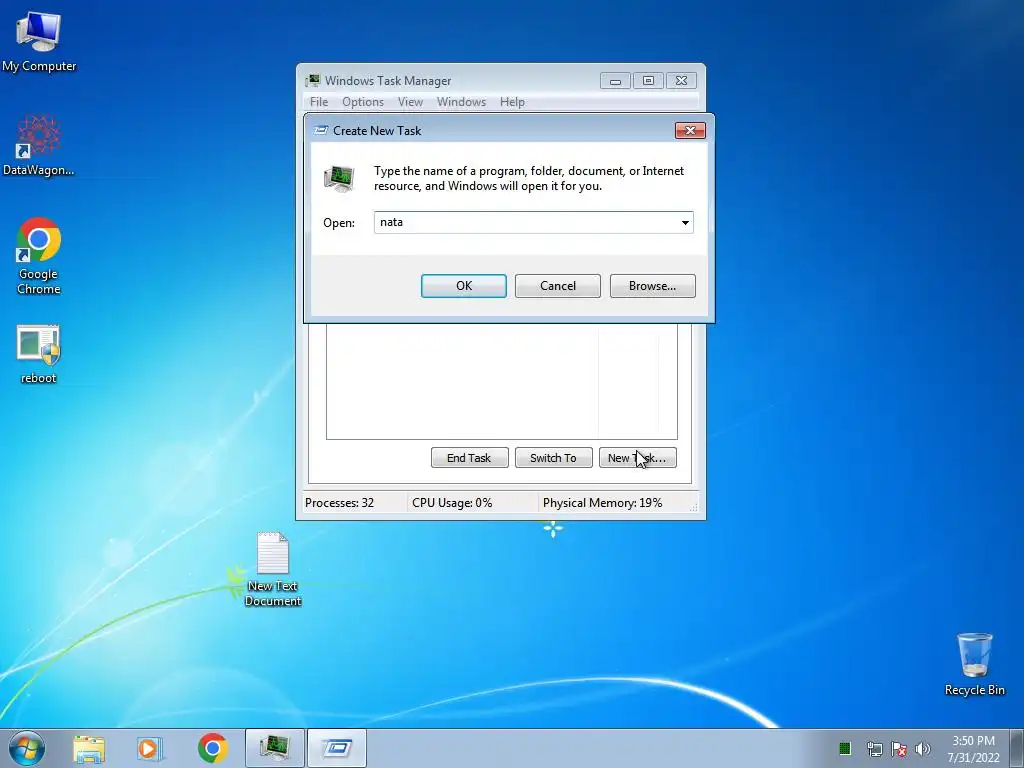Open the network tray icon

coord(874,749)
